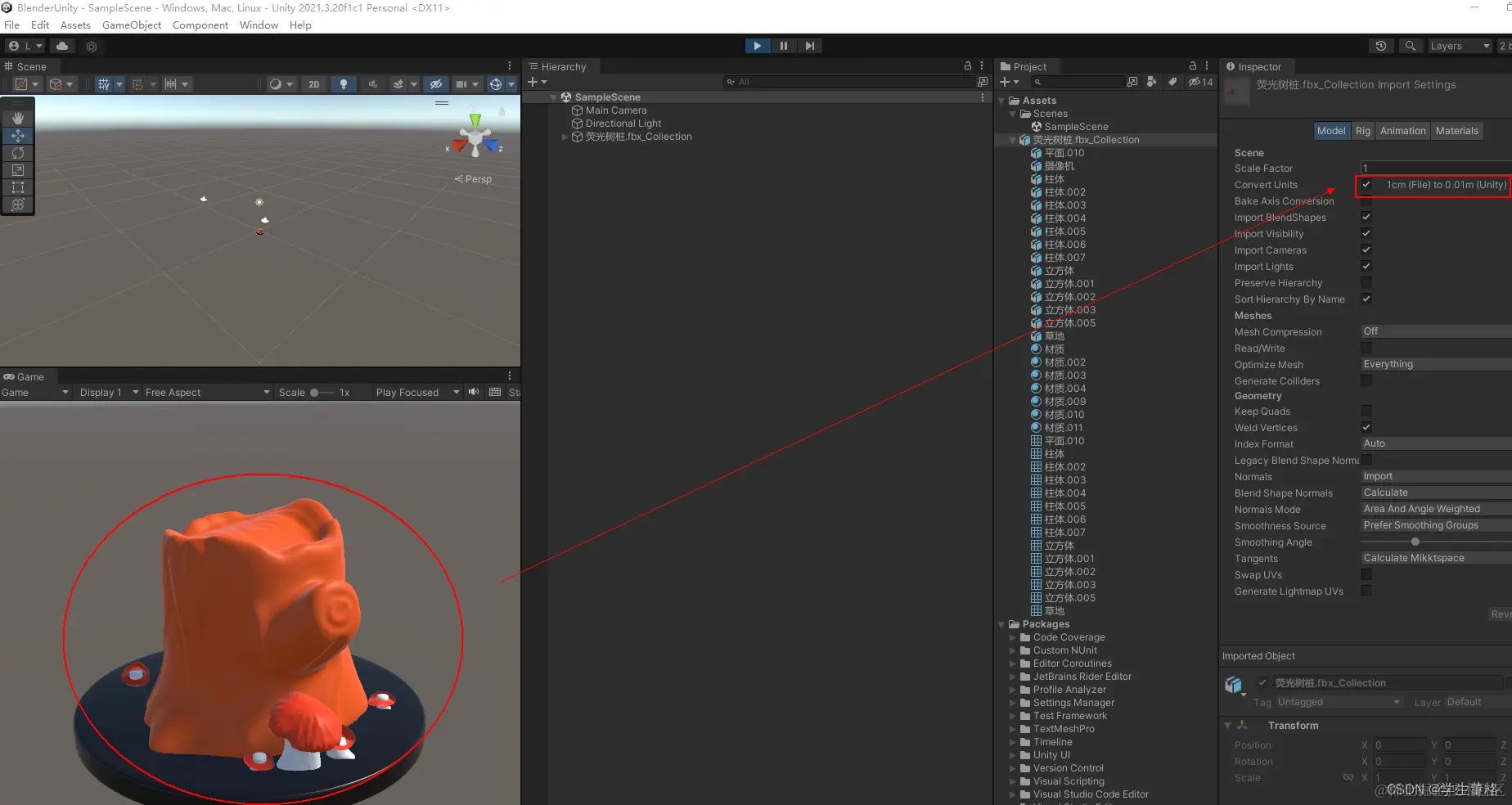
Task: Toggle Import BlendShapes checkbox
Action: (1366, 217)
